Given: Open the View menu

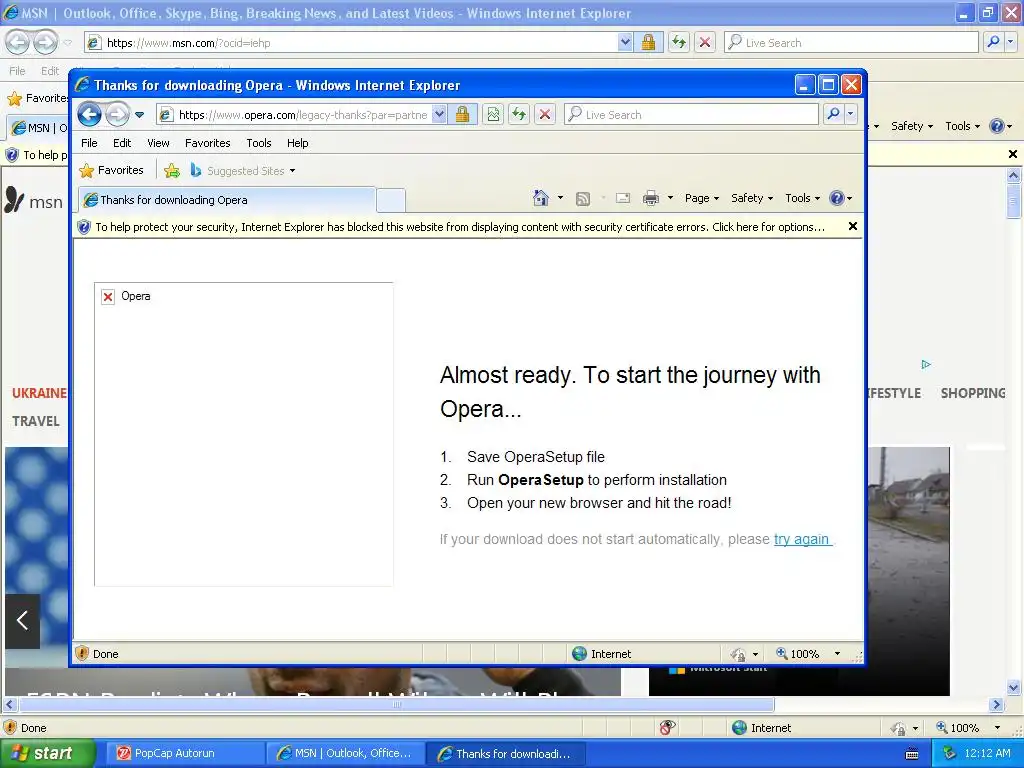Looking at the screenshot, I should pos(158,143).
